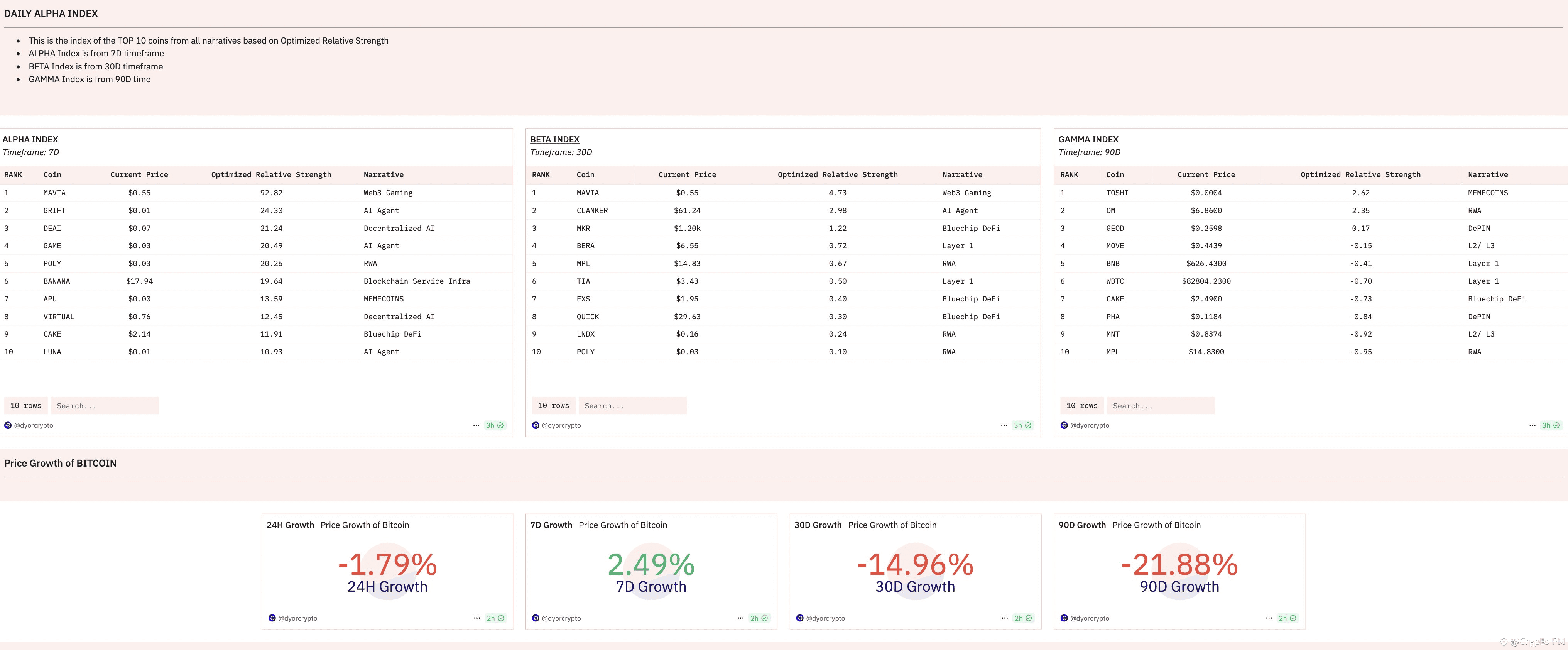
Task: Open @dyorcrypto link under 90D Growth card
Action: pos(1090,618)
